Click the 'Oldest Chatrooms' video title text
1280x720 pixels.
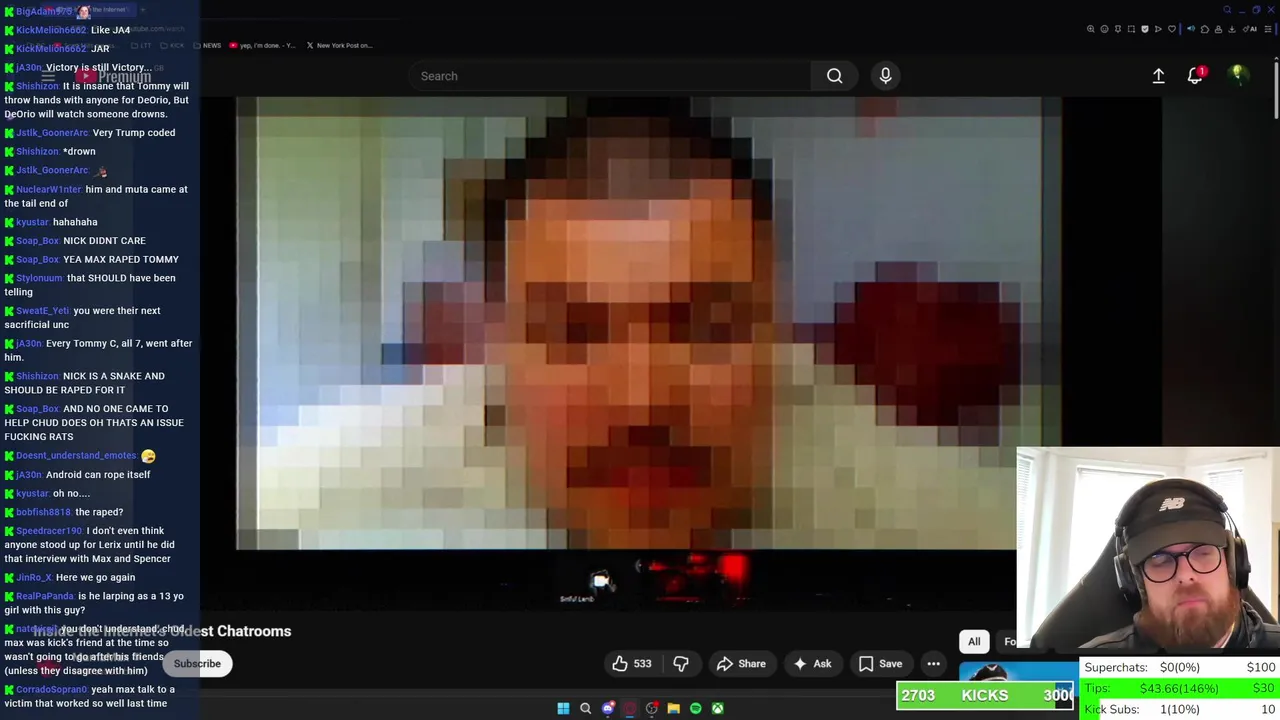tap(230, 631)
